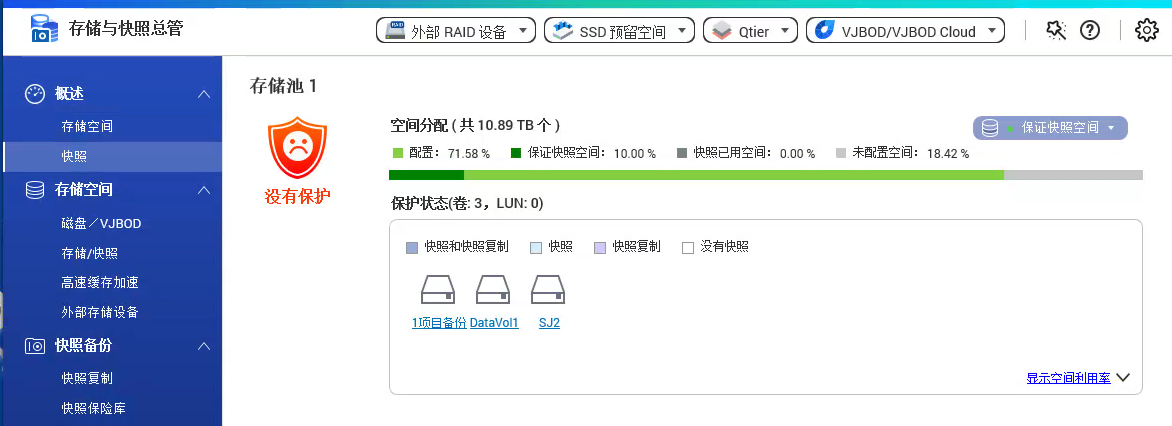Open 快照保险库 in the sidebar
This screenshot has width=1172, height=426.
(93, 408)
